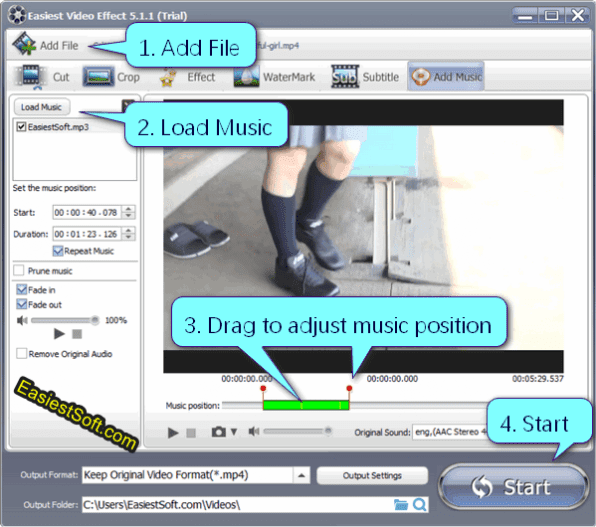Close the Easiest Video Effect window

(578, 15)
